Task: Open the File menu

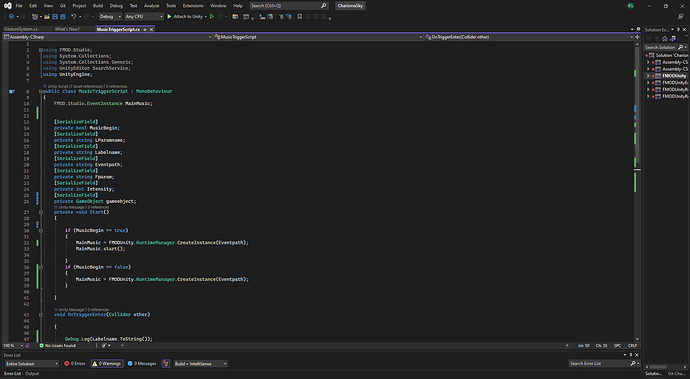Action: pyautogui.click(x=19, y=6)
